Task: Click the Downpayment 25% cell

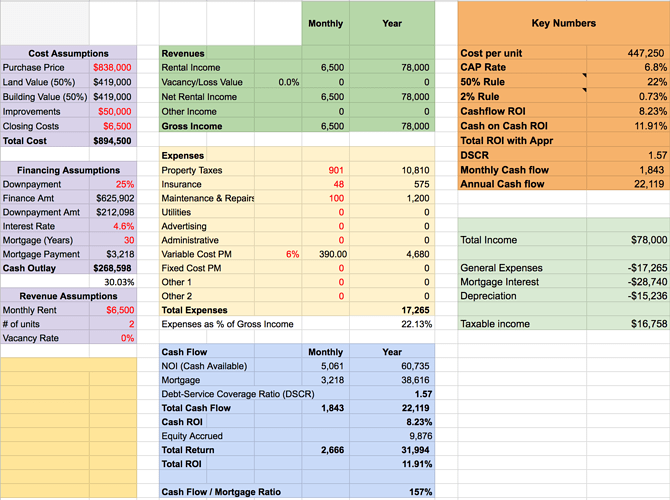Action: (x=112, y=185)
